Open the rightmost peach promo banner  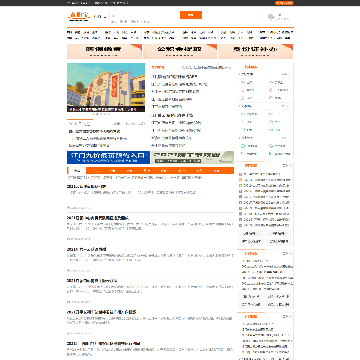pos(256,51)
